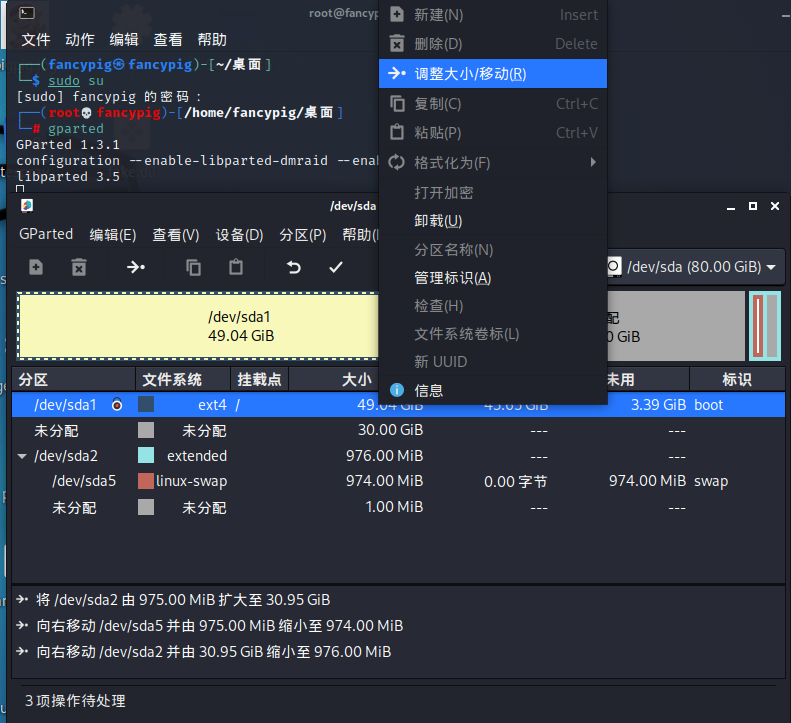Screen dimensions: 791x723
Task: Click the format-as refresh icon in menu
Action: 397,162
